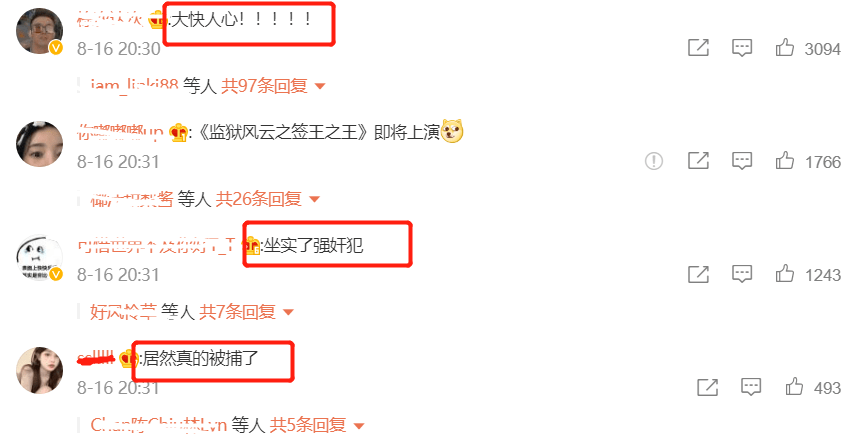Like the 大快人心 comment with 3094 likes
861x445 pixels.
point(785,48)
